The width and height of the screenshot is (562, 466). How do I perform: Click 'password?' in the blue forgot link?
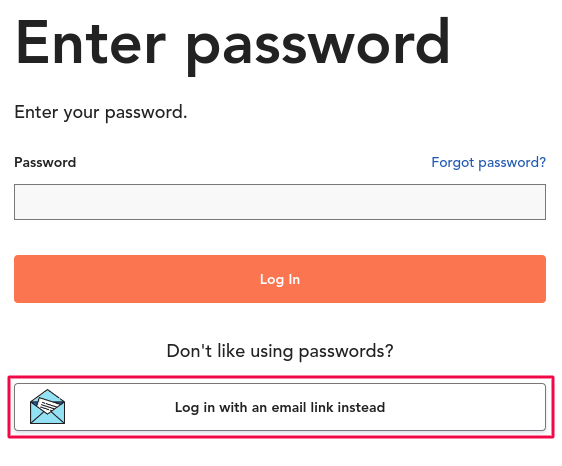point(512,163)
